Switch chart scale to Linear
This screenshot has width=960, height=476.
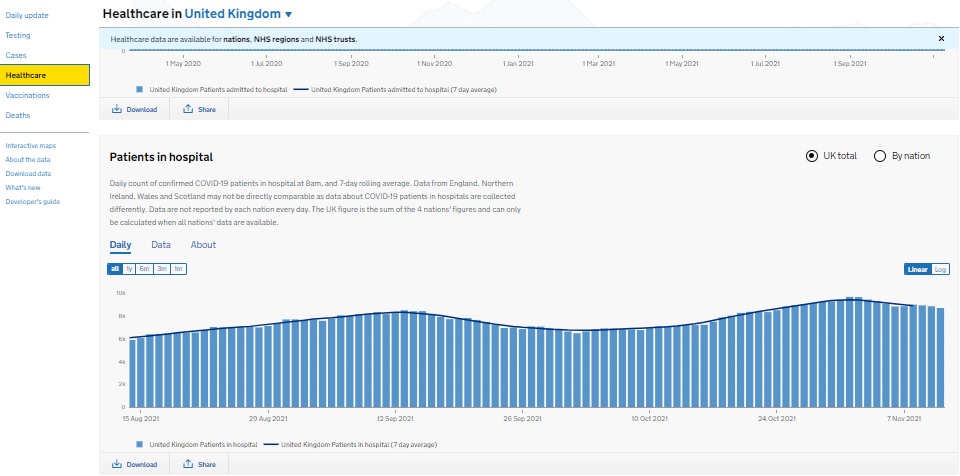click(917, 269)
